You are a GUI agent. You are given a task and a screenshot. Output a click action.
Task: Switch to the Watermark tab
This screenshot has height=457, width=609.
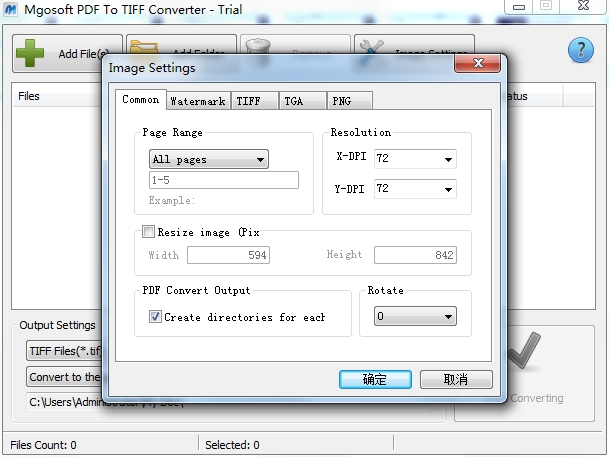198,101
